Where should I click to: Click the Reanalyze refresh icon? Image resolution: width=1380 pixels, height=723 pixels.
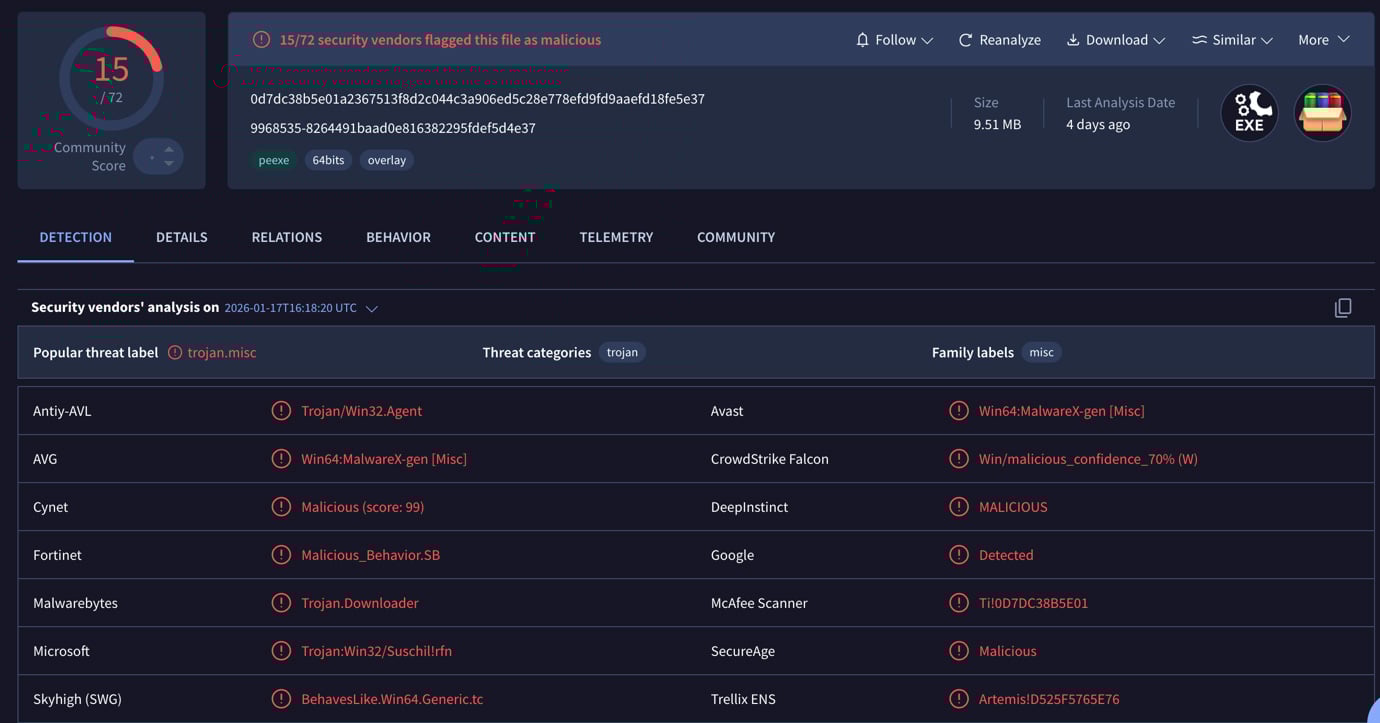(x=966, y=39)
